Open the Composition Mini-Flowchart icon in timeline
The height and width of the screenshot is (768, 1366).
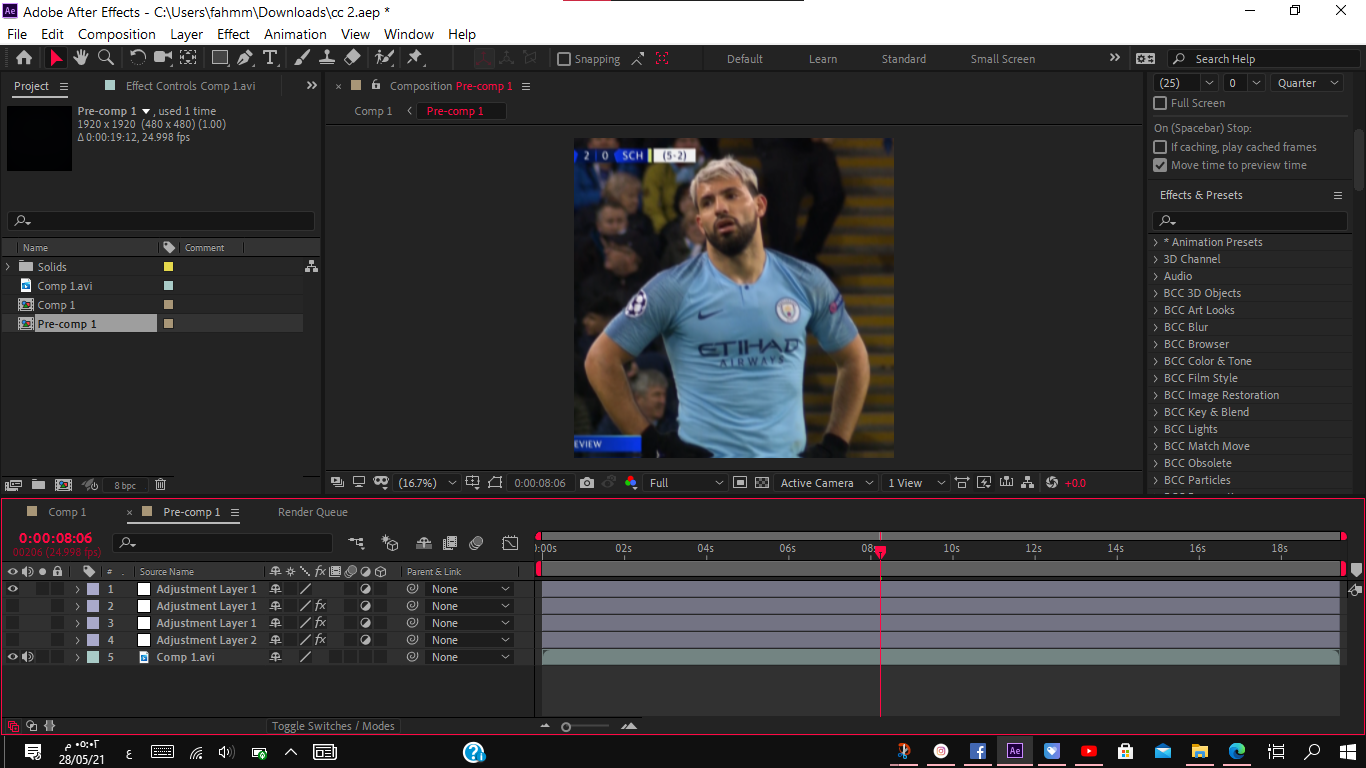point(357,543)
